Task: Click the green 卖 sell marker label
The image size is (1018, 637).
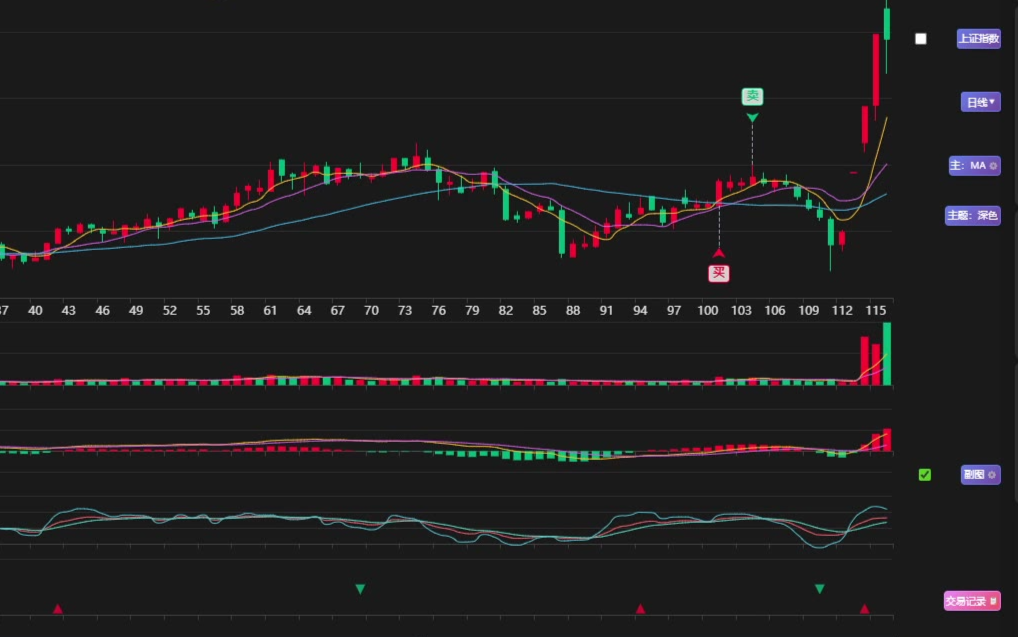Action: tap(752, 96)
